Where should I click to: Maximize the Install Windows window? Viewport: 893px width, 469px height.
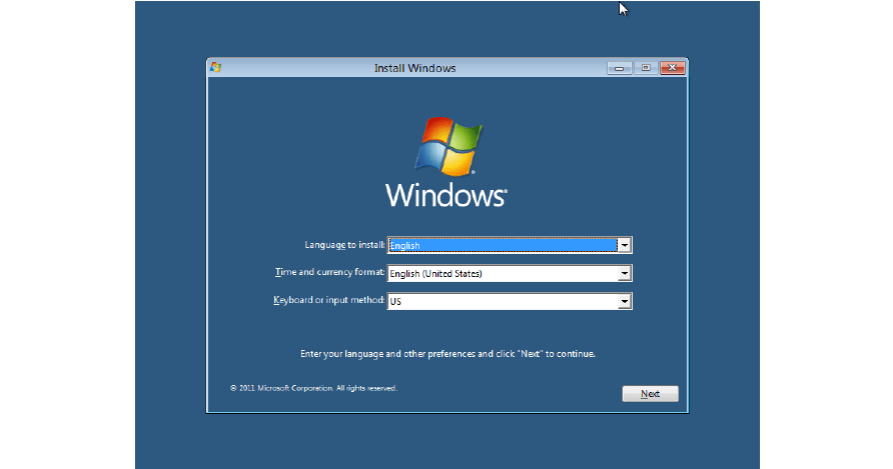(x=645, y=68)
